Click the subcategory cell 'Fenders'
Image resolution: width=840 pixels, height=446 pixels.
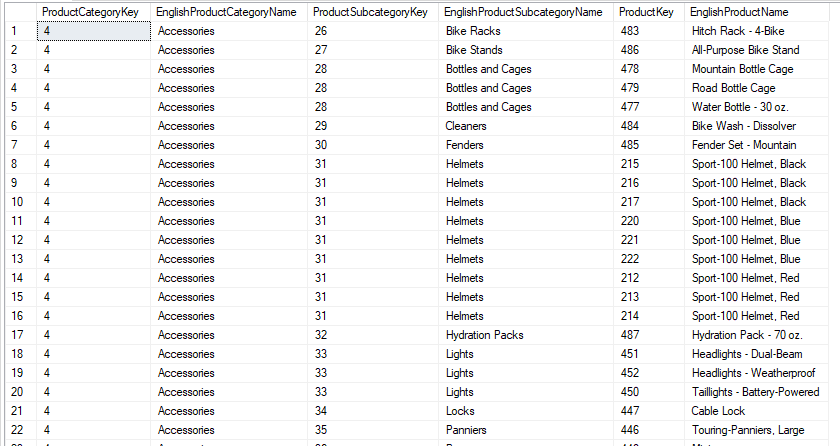pyautogui.click(x=526, y=145)
